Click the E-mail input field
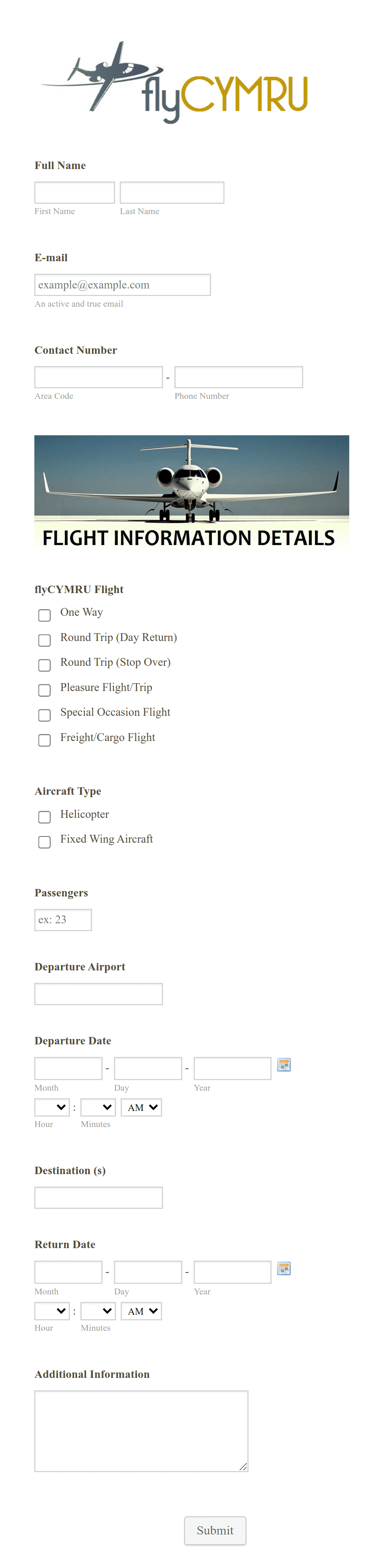 (123, 285)
